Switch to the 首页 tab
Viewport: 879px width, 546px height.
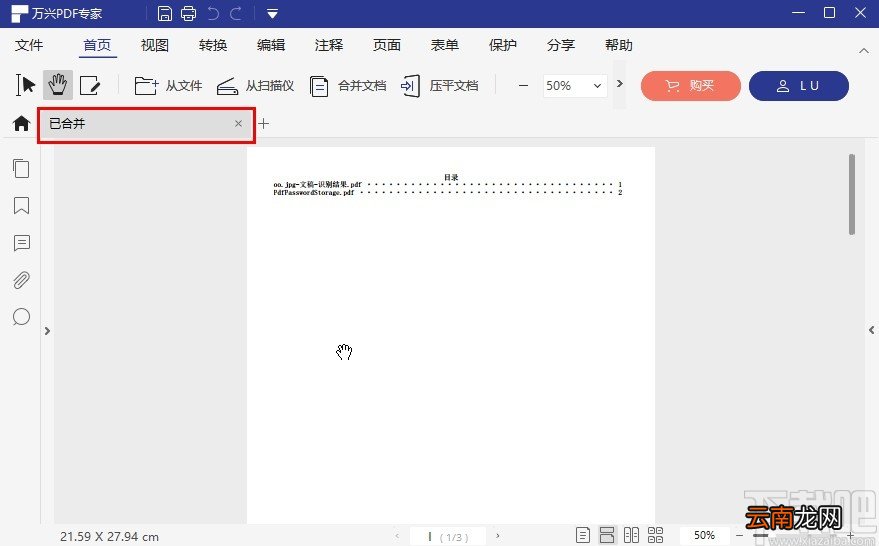click(x=97, y=45)
